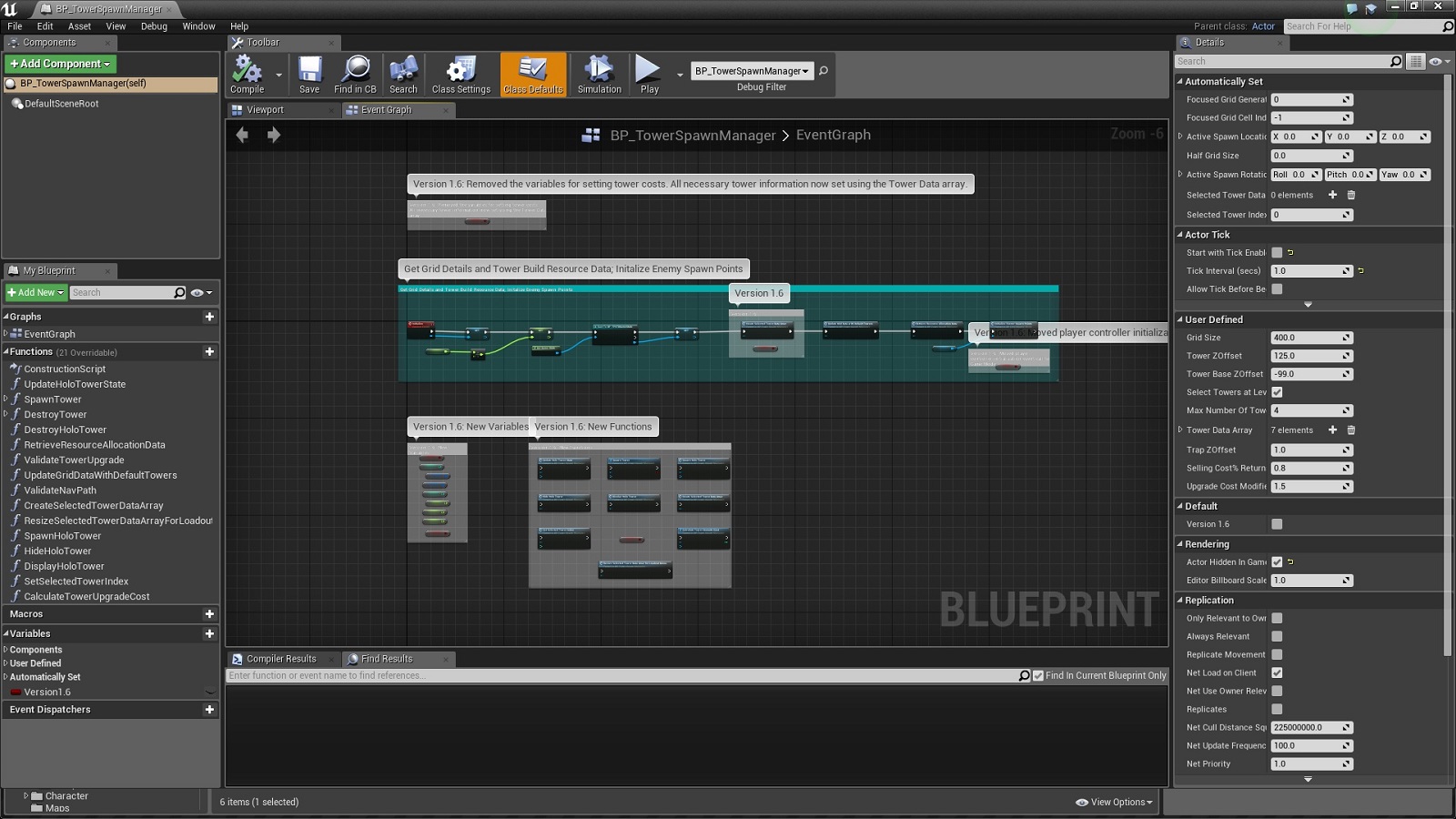Viewport: 1456px width, 819px height.
Task: Toggle Details property matrix grid view
Action: tap(1415, 61)
